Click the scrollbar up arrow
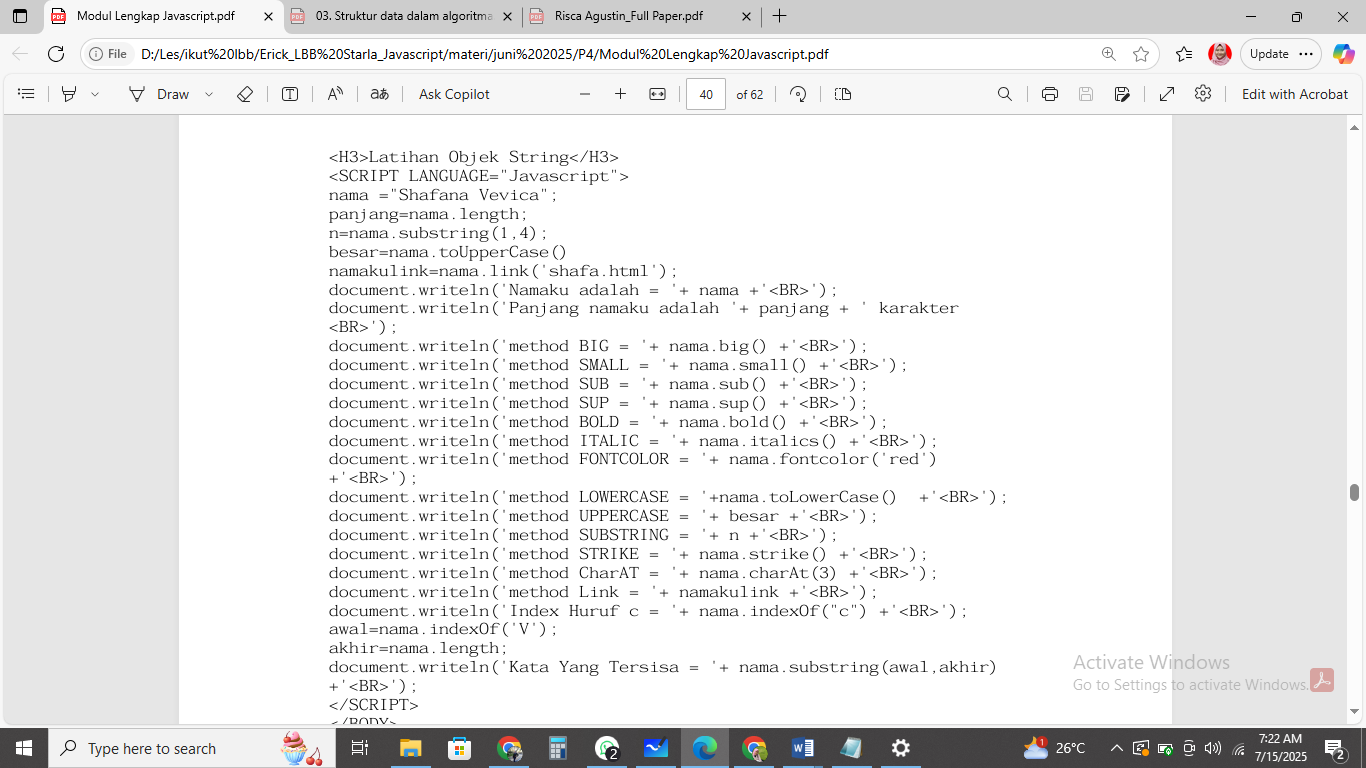Screen dimensions: 1366x768 [1355, 126]
